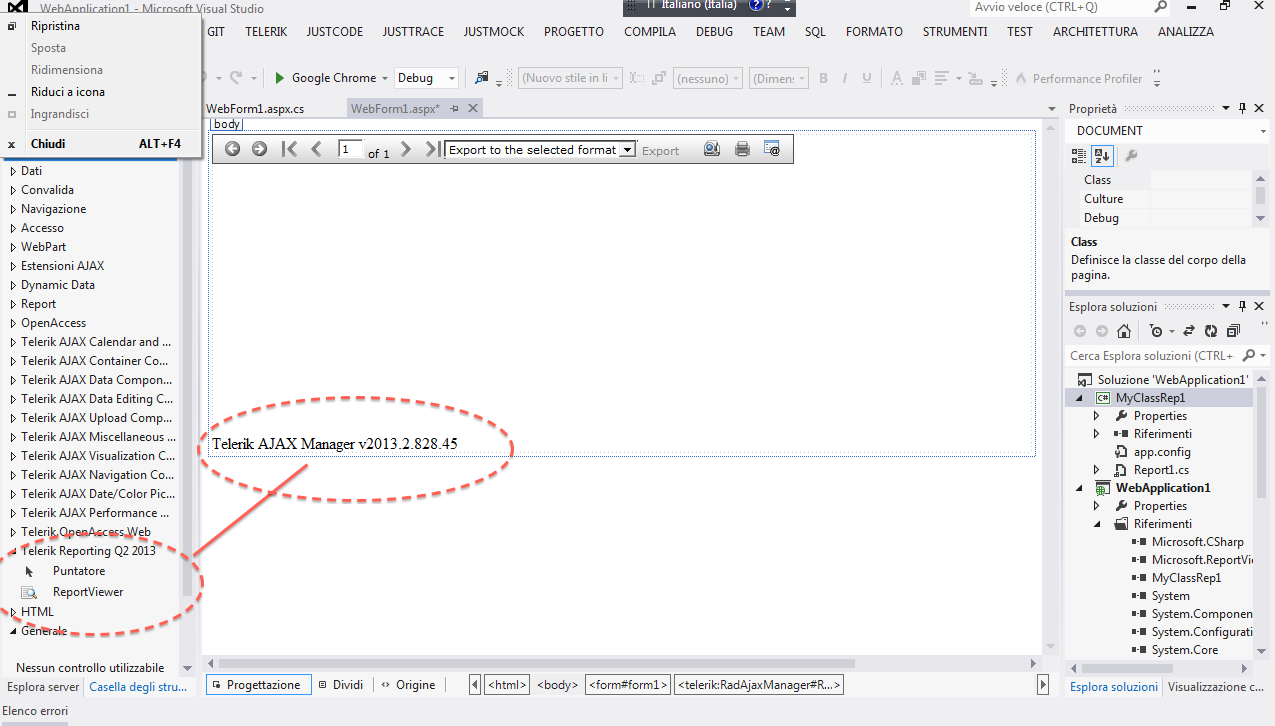This screenshot has width=1275, height=726.
Task: Click the search magnifier in Avvio veloce
Action: tap(1161, 7)
